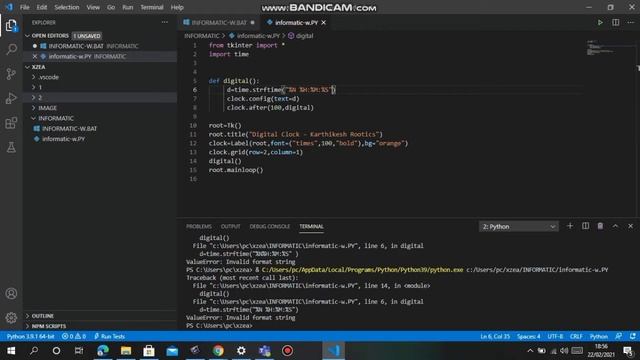Kill terminal with trash icon
The image size is (640, 360).
(600, 226)
